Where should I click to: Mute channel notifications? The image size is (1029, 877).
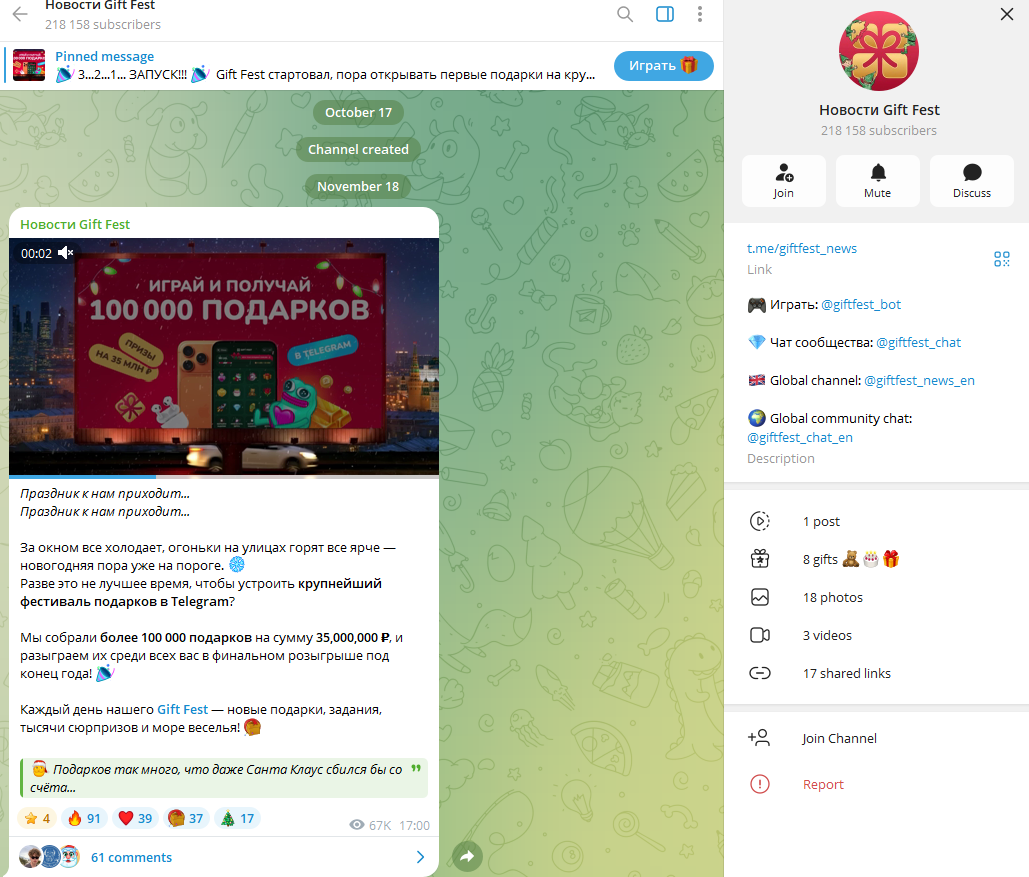(877, 181)
